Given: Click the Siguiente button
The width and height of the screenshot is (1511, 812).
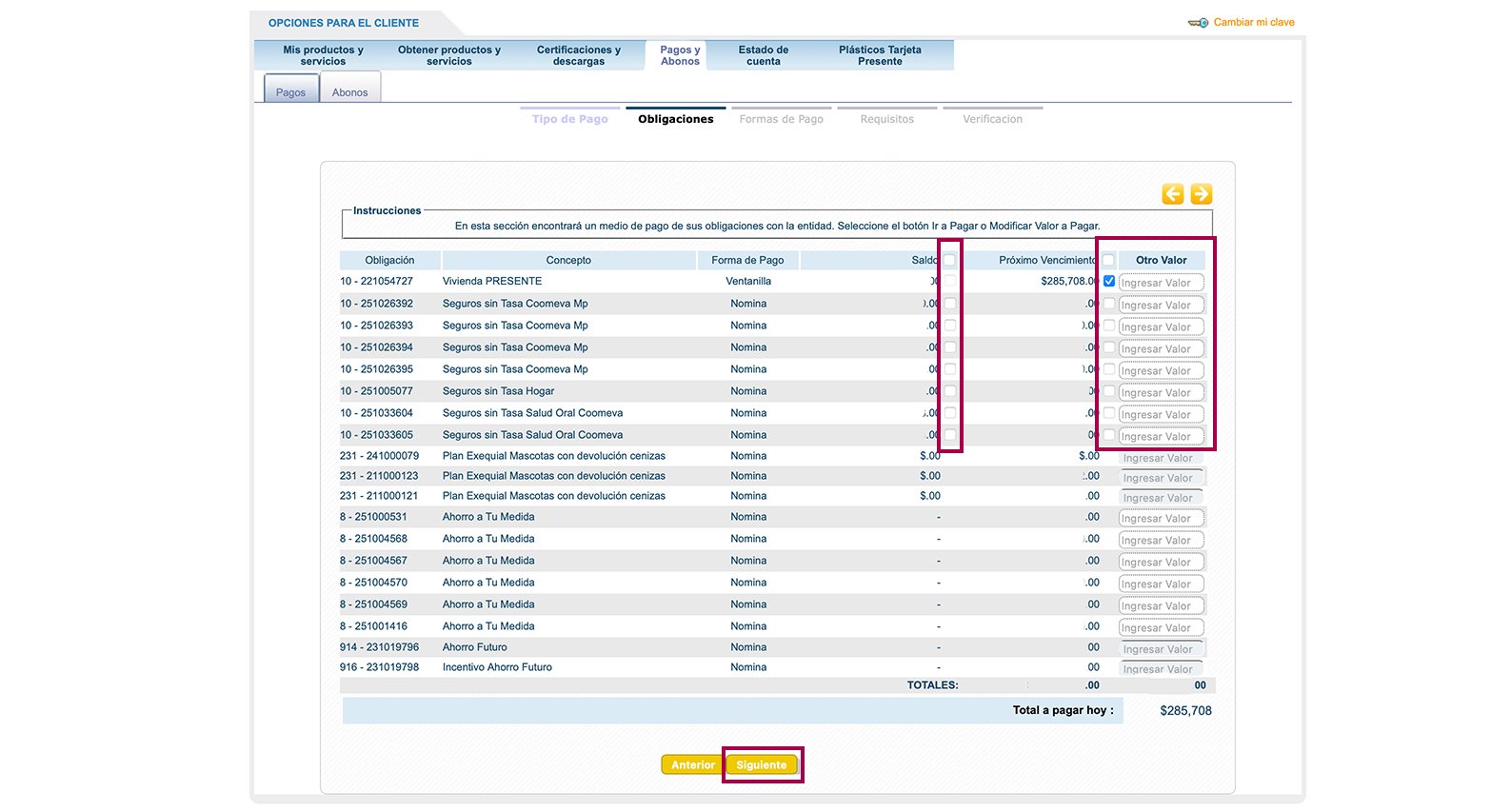Looking at the screenshot, I should (x=762, y=764).
